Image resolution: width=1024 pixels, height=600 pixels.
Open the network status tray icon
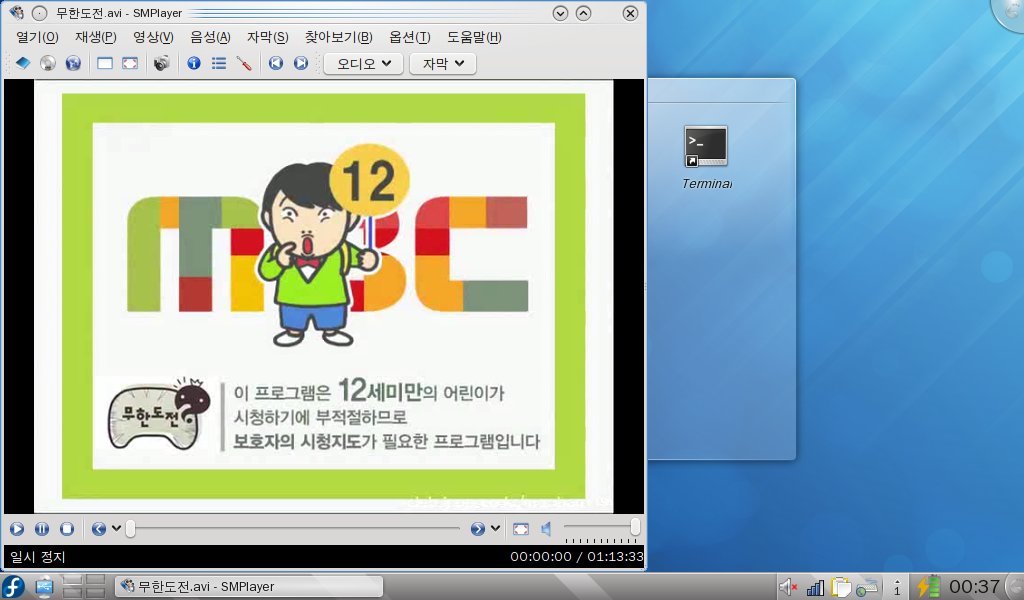tap(815, 587)
